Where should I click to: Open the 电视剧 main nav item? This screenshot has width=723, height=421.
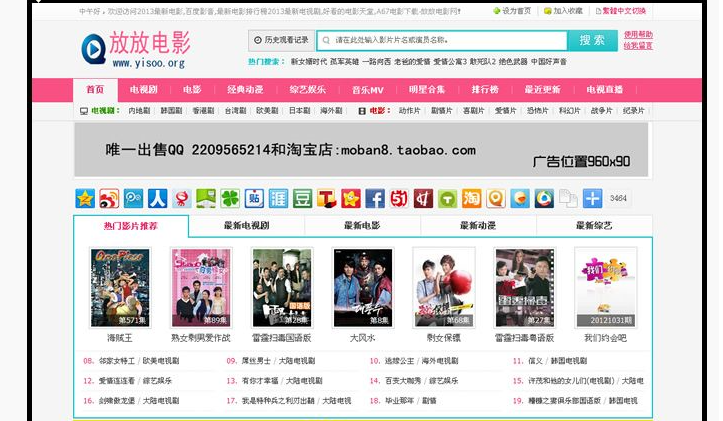[143, 90]
